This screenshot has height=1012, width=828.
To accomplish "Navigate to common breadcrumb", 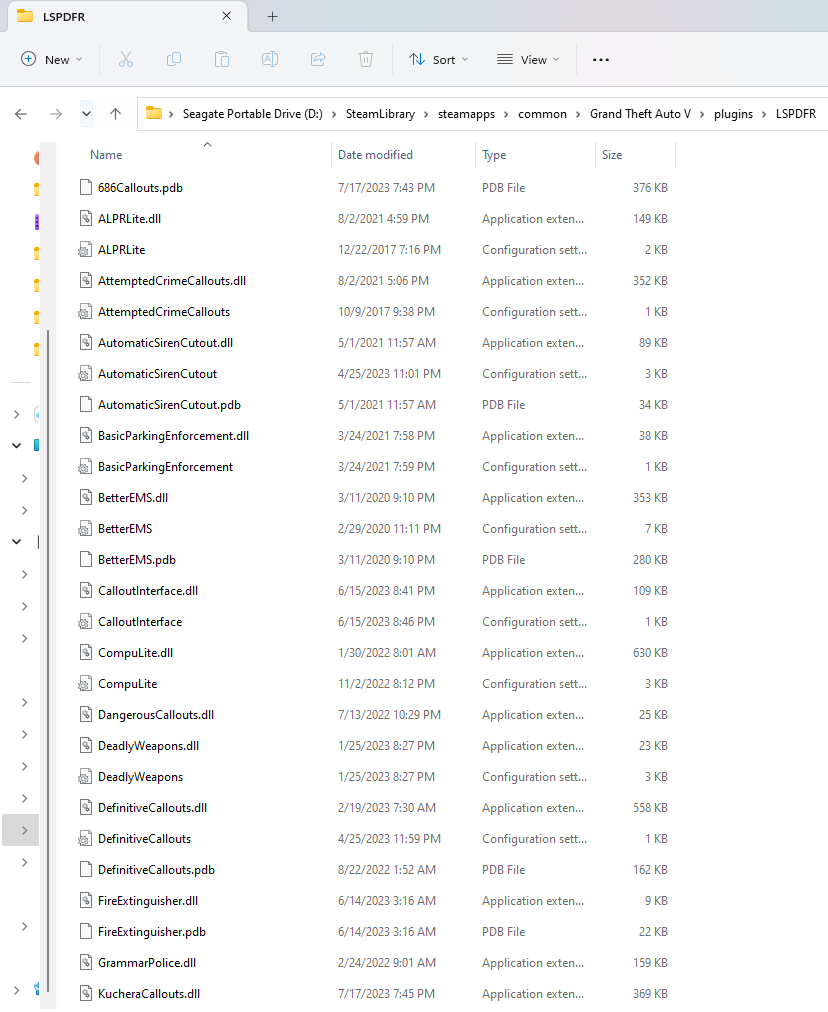I will [x=542, y=114].
